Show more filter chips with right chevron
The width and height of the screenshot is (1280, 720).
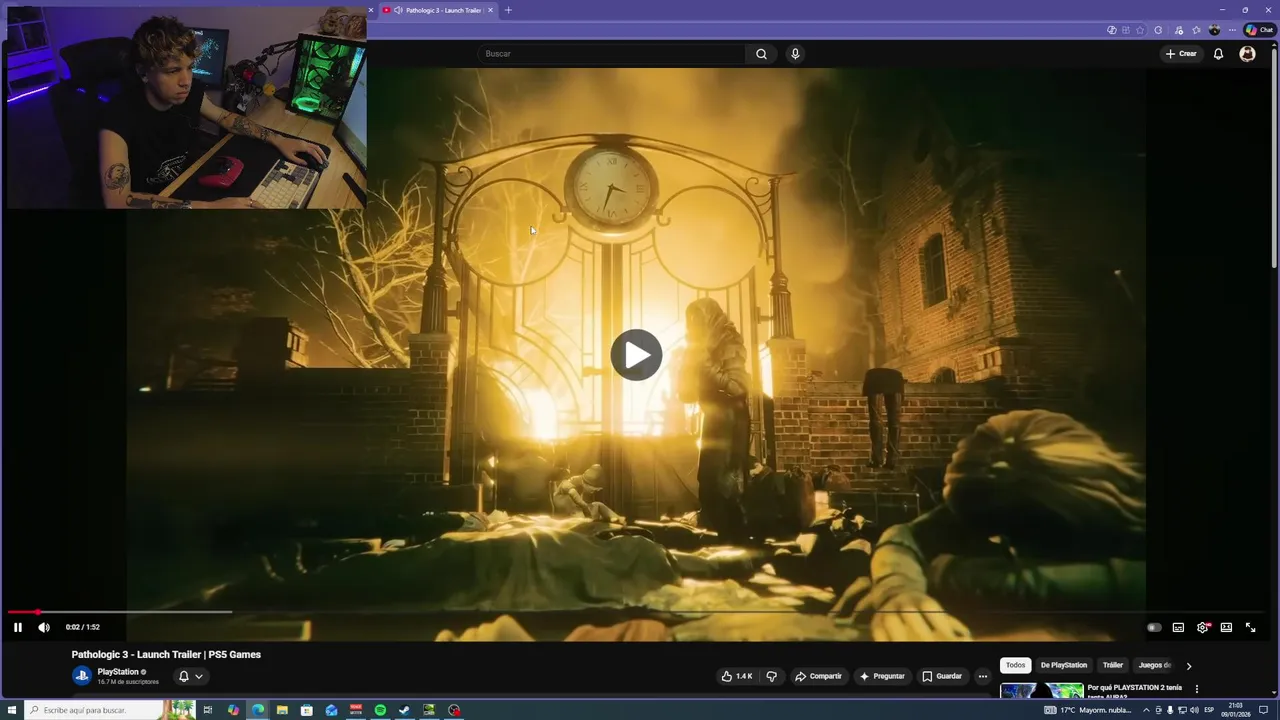pos(1188,666)
